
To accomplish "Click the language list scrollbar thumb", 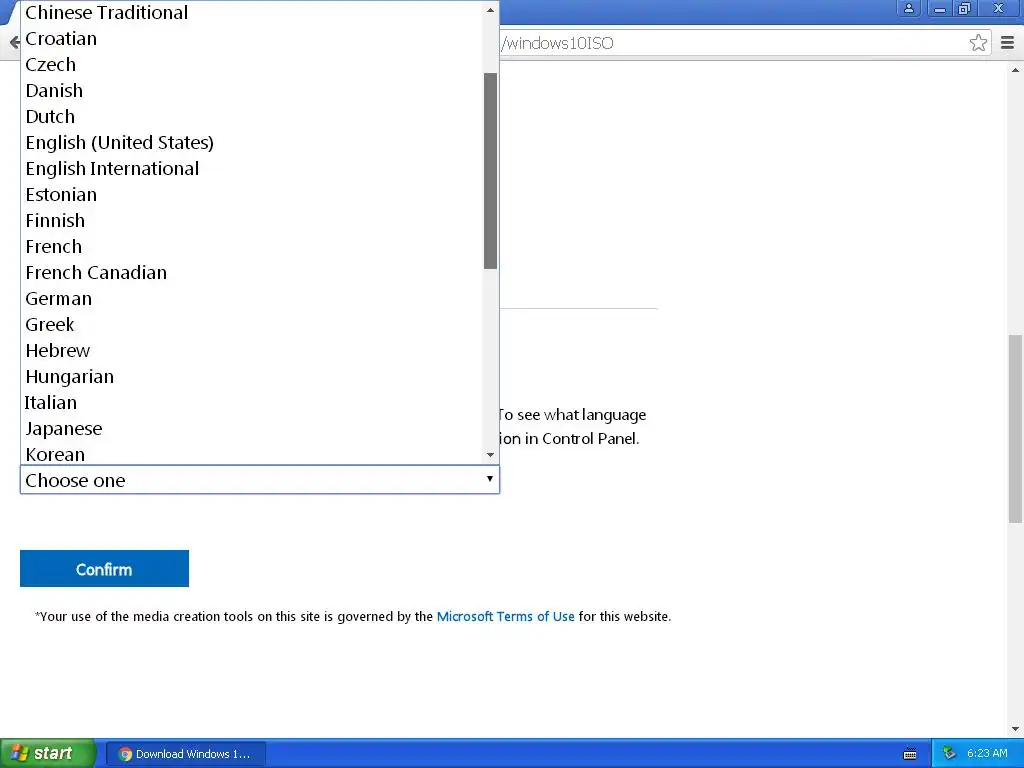I will point(490,171).
